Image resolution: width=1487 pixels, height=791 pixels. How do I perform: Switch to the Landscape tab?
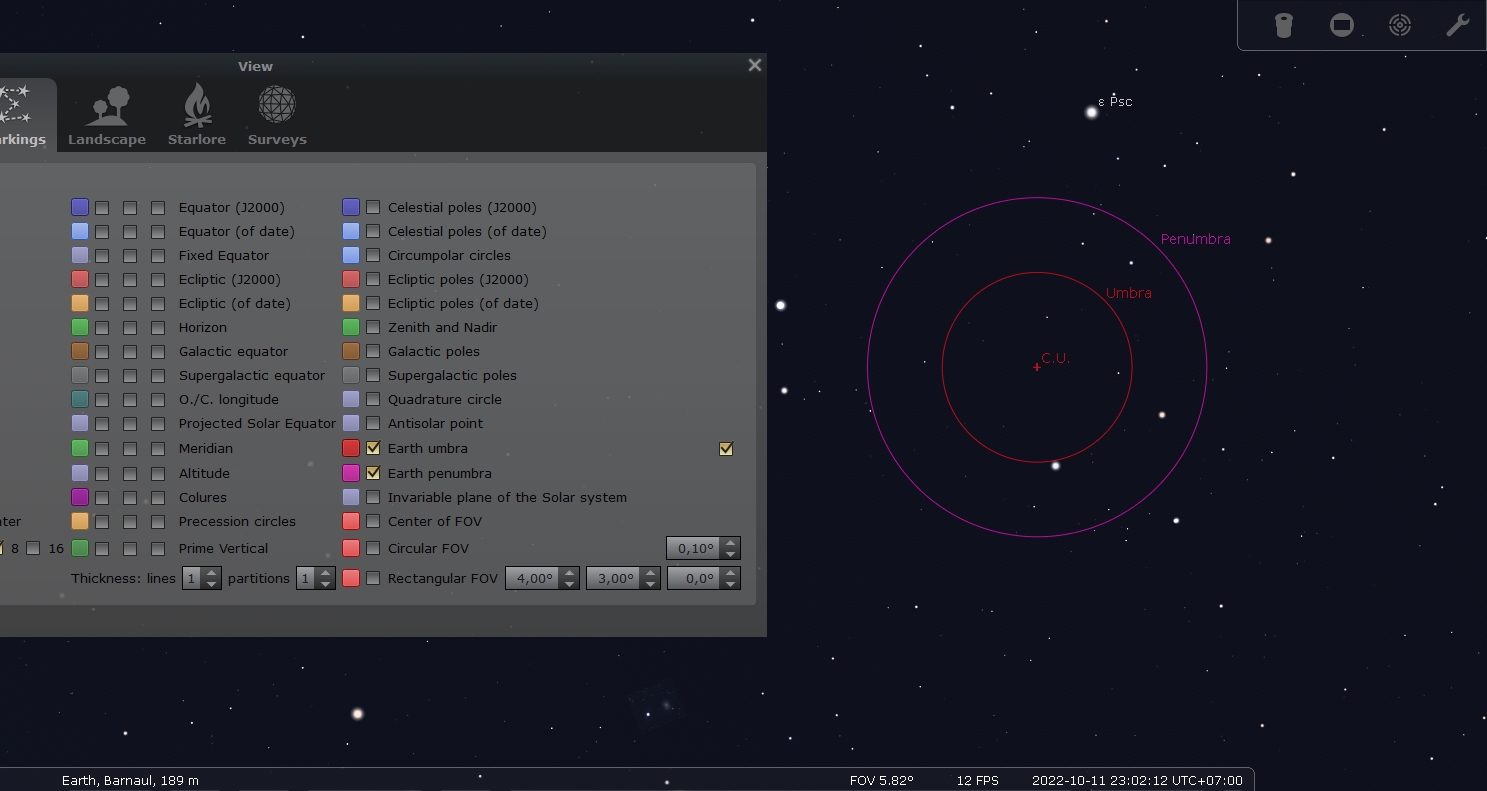[107, 112]
